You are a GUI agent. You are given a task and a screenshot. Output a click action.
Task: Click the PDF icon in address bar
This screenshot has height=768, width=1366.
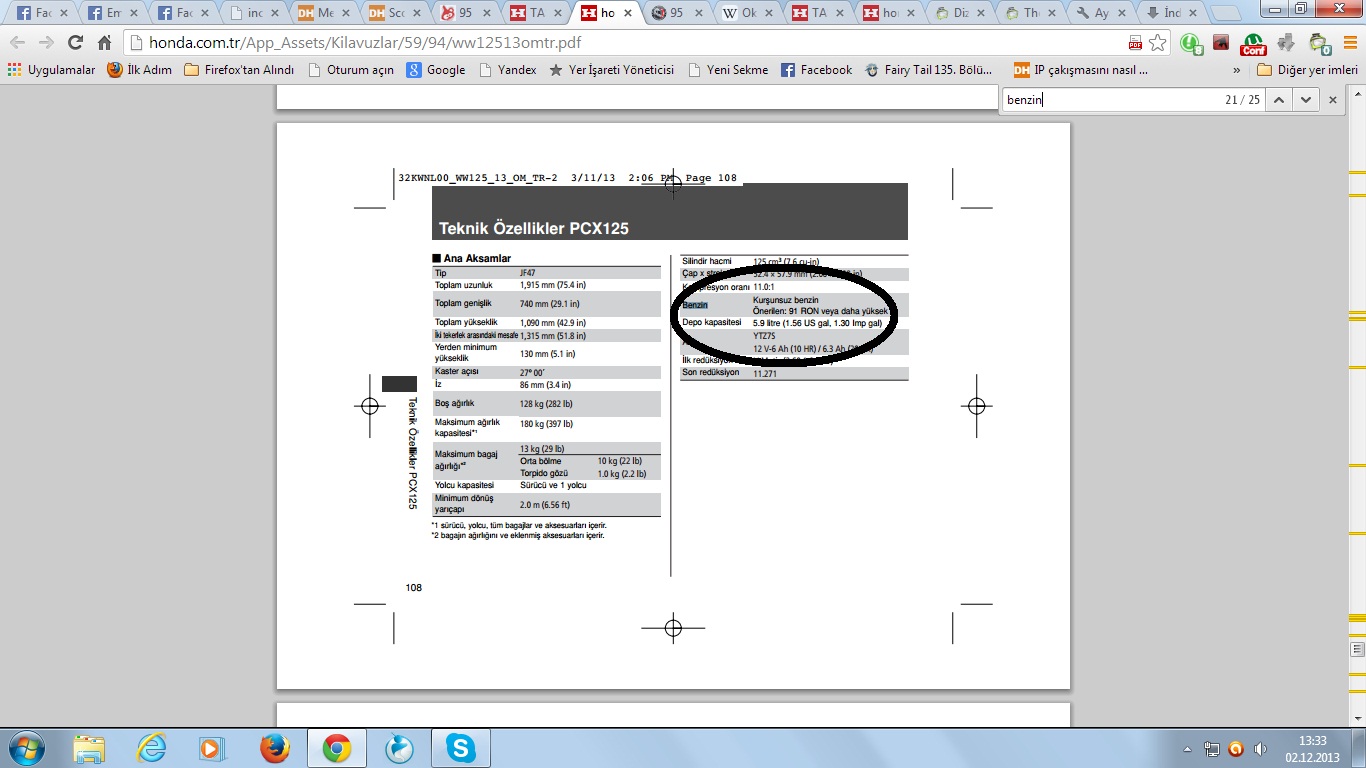[1135, 43]
